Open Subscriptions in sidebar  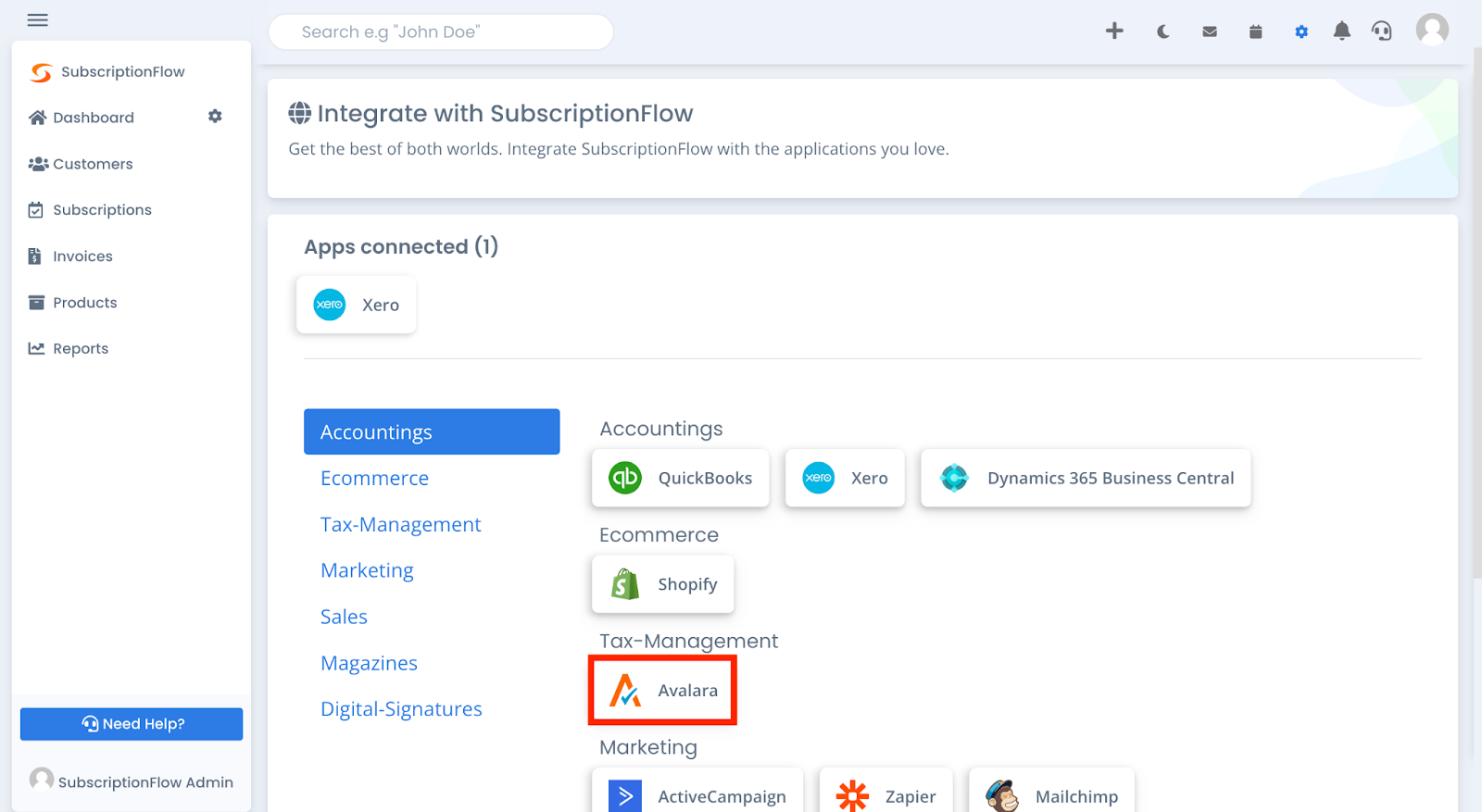click(x=90, y=210)
